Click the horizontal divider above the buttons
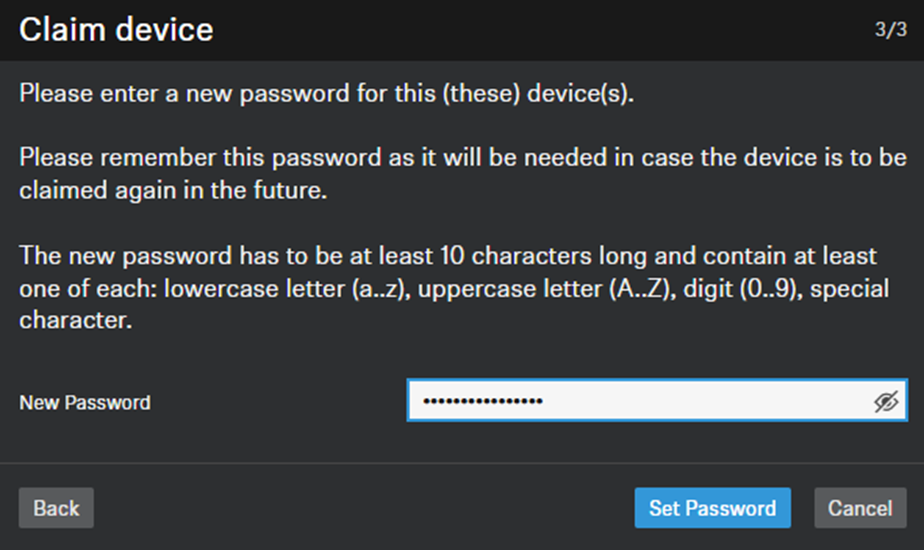Screen dimensions: 924x550 pyautogui.click(x=462, y=463)
